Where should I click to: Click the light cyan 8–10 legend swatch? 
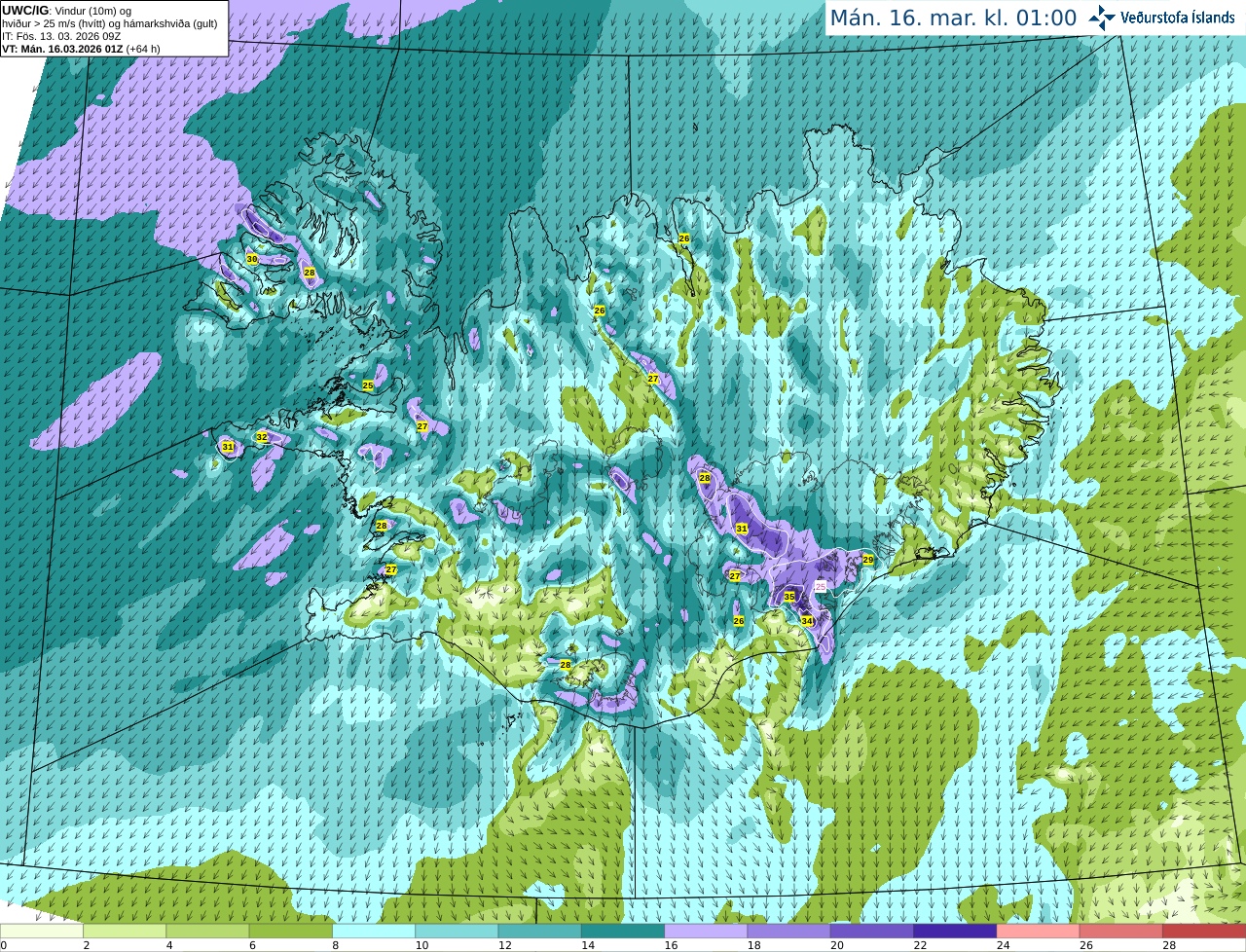click(x=374, y=931)
